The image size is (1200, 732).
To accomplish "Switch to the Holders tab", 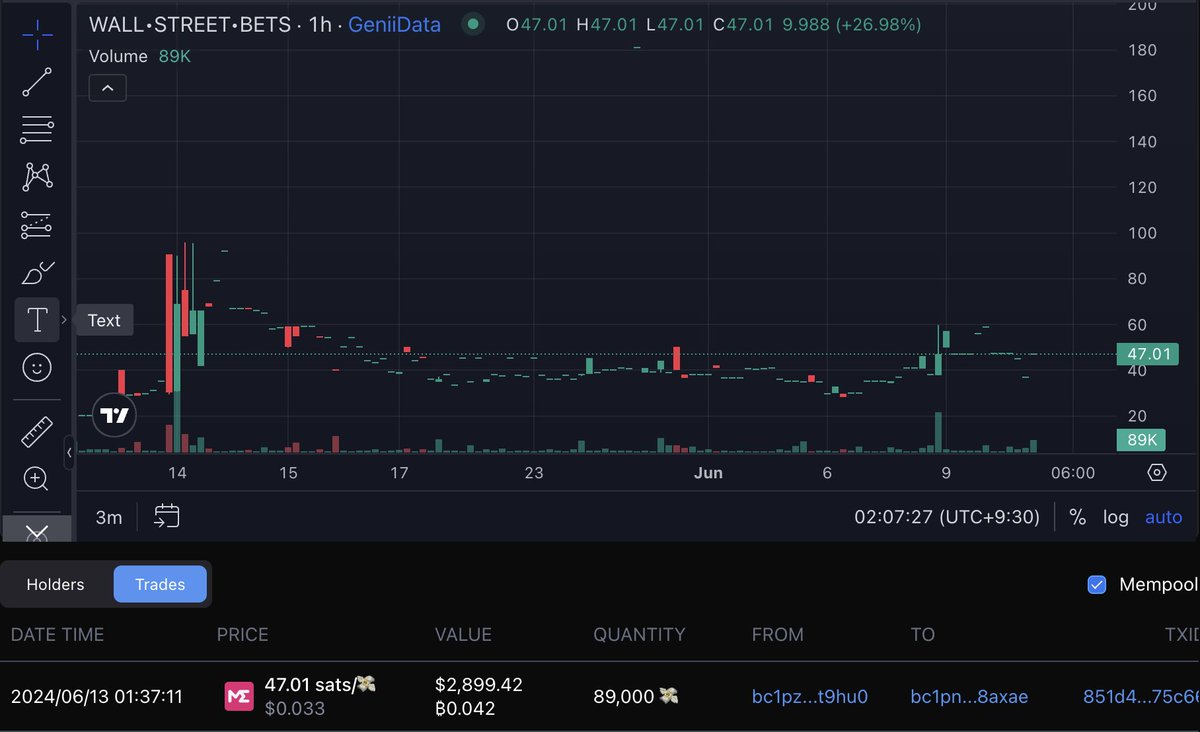I will (x=55, y=584).
